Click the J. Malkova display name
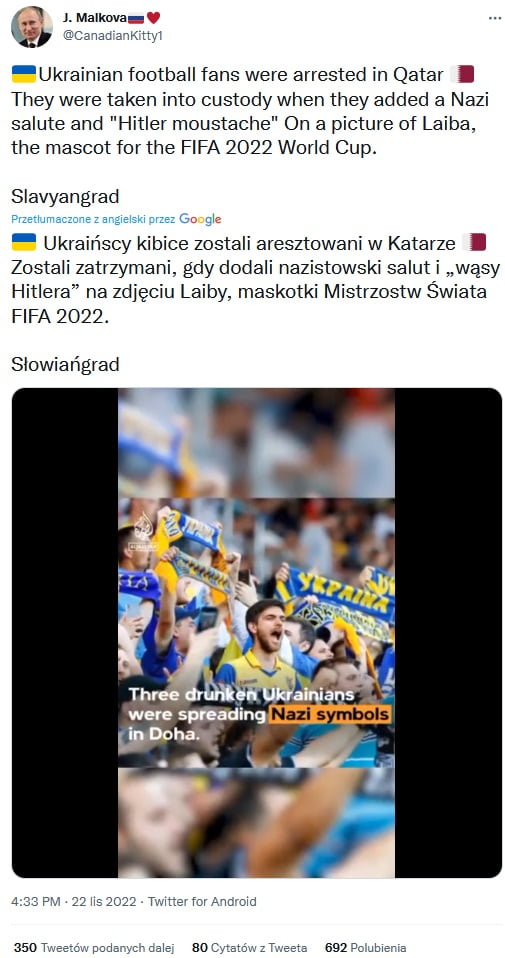 click(x=94, y=18)
